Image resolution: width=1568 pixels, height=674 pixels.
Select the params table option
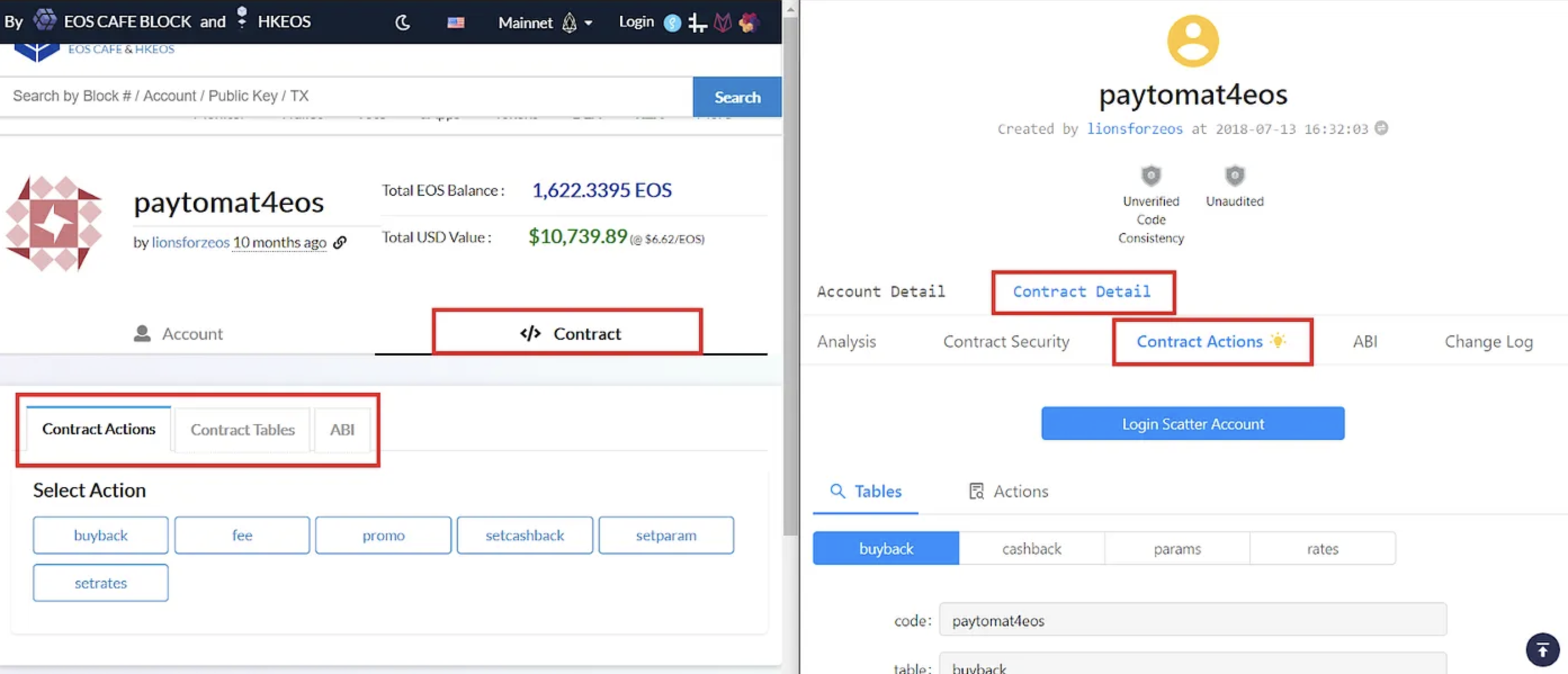point(1177,549)
